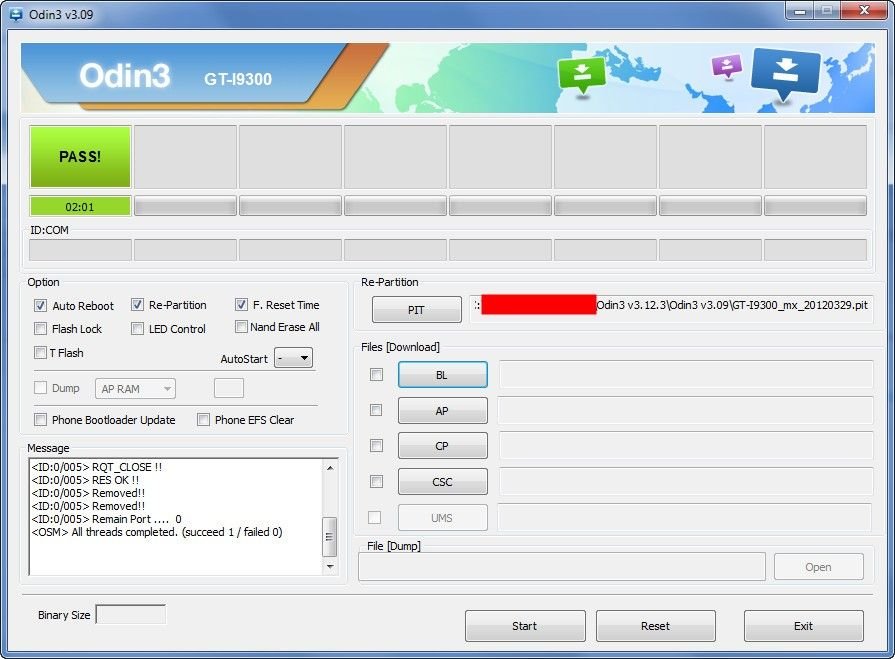Image resolution: width=895 pixels, height=659 pixels.
Task: Click the Message log scrollbar thumb
Action: coord(329,536)
